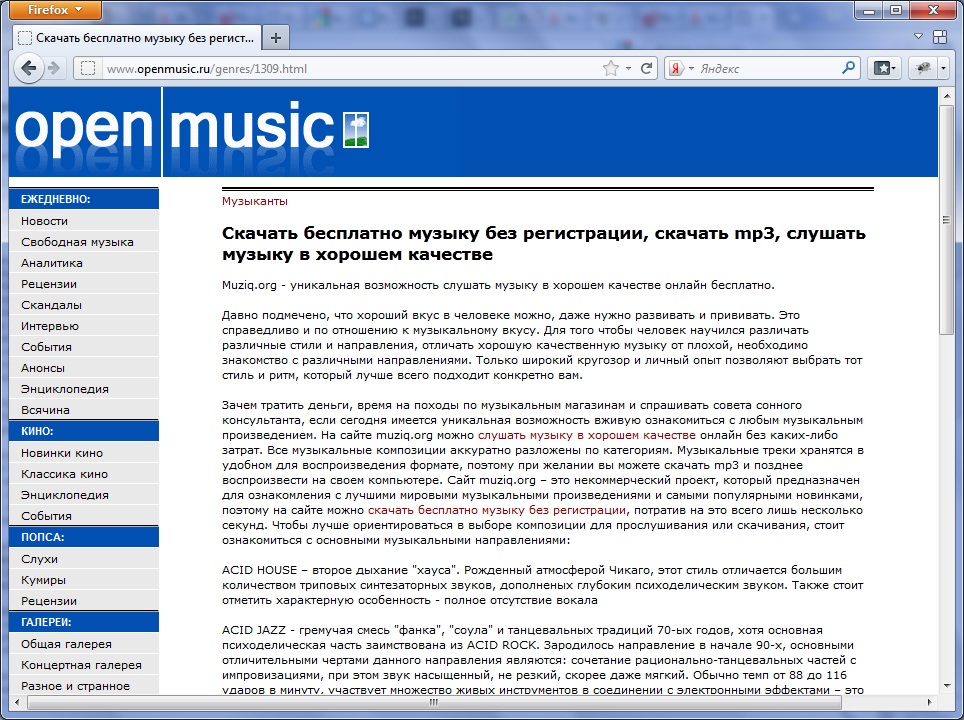
Task: Click the open music logo image
Action: (x=192, y=132)
